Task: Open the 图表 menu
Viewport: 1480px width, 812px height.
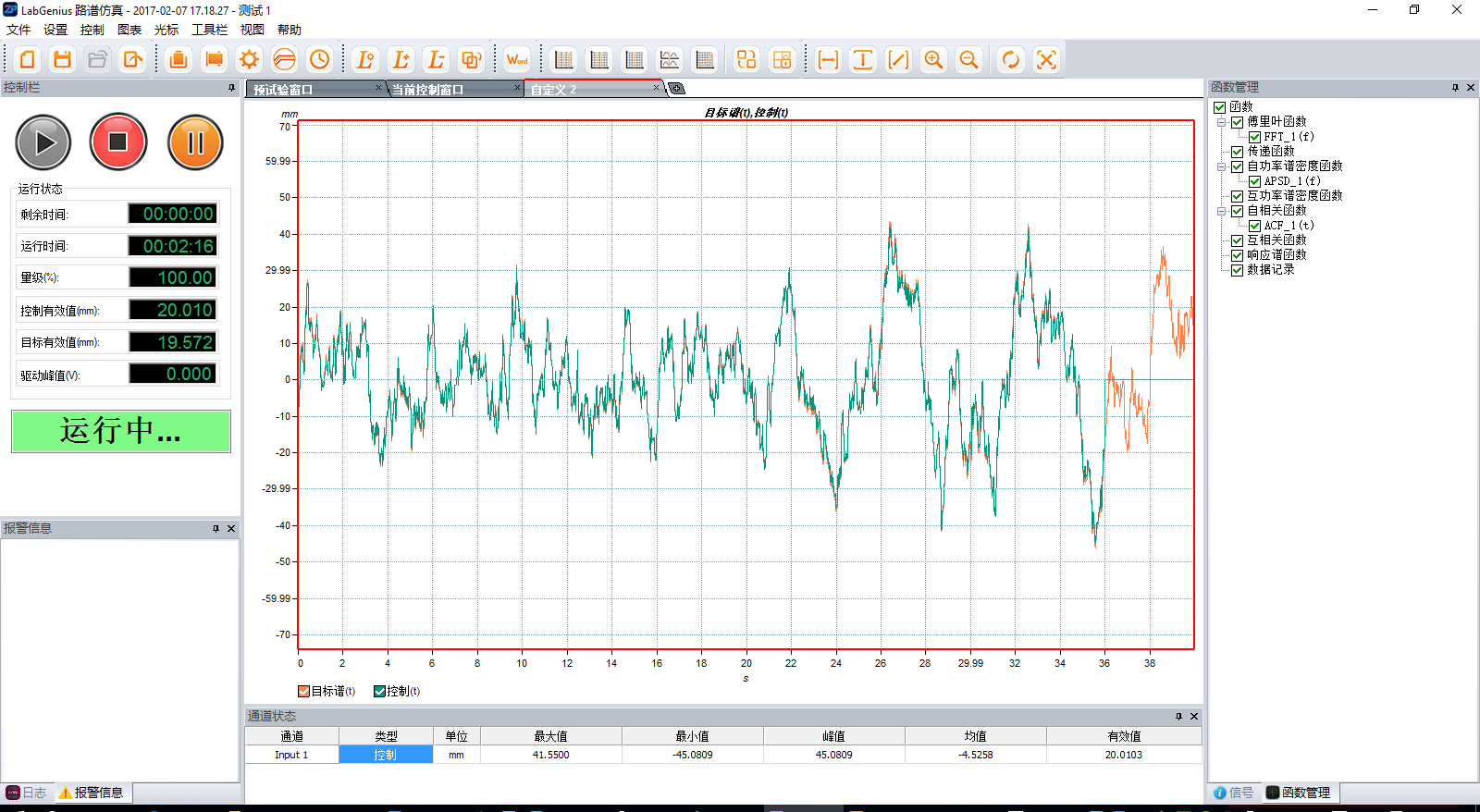Action: point(129,30)
